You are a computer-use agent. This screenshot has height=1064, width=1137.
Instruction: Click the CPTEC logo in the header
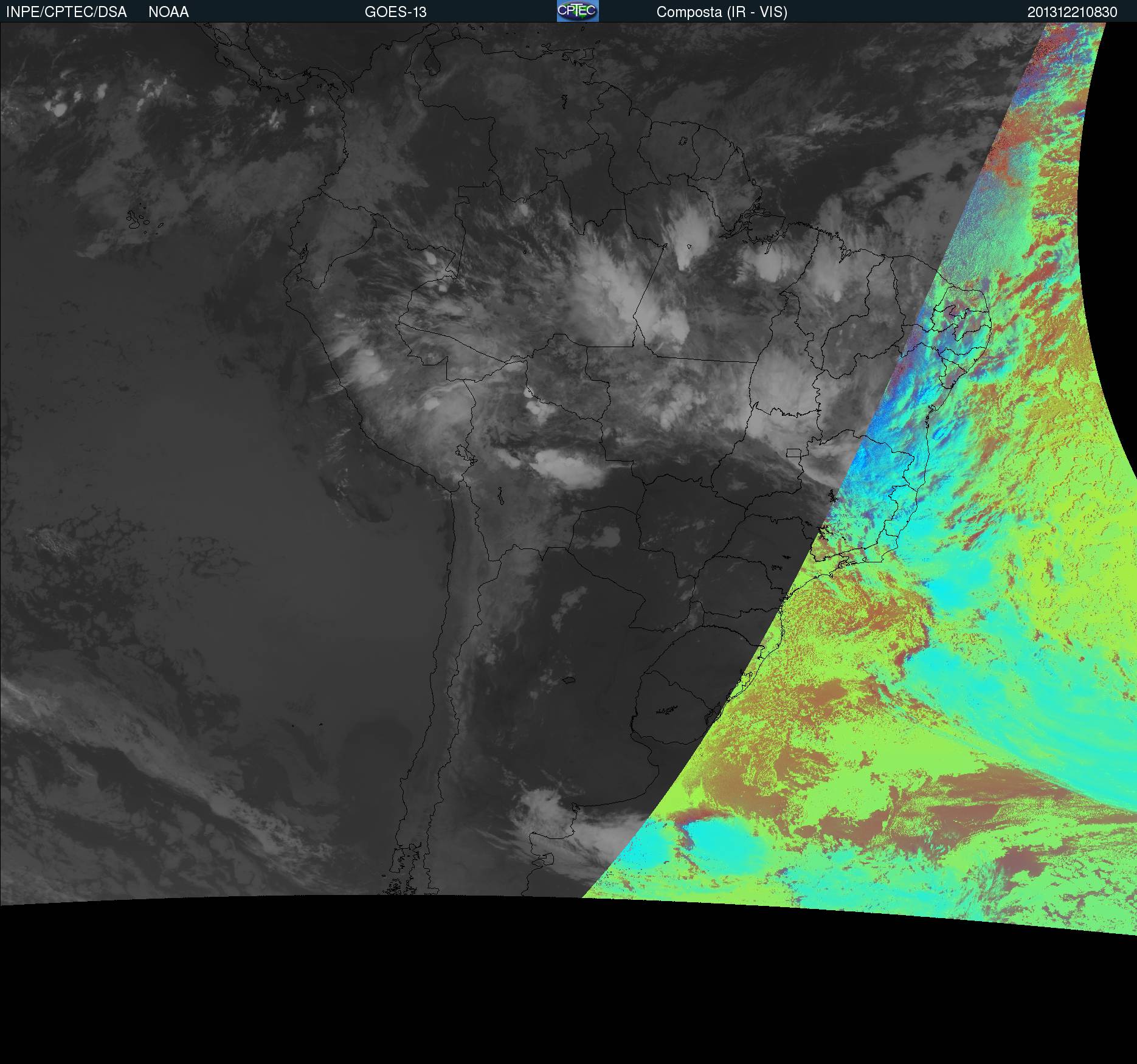(578, 11)
